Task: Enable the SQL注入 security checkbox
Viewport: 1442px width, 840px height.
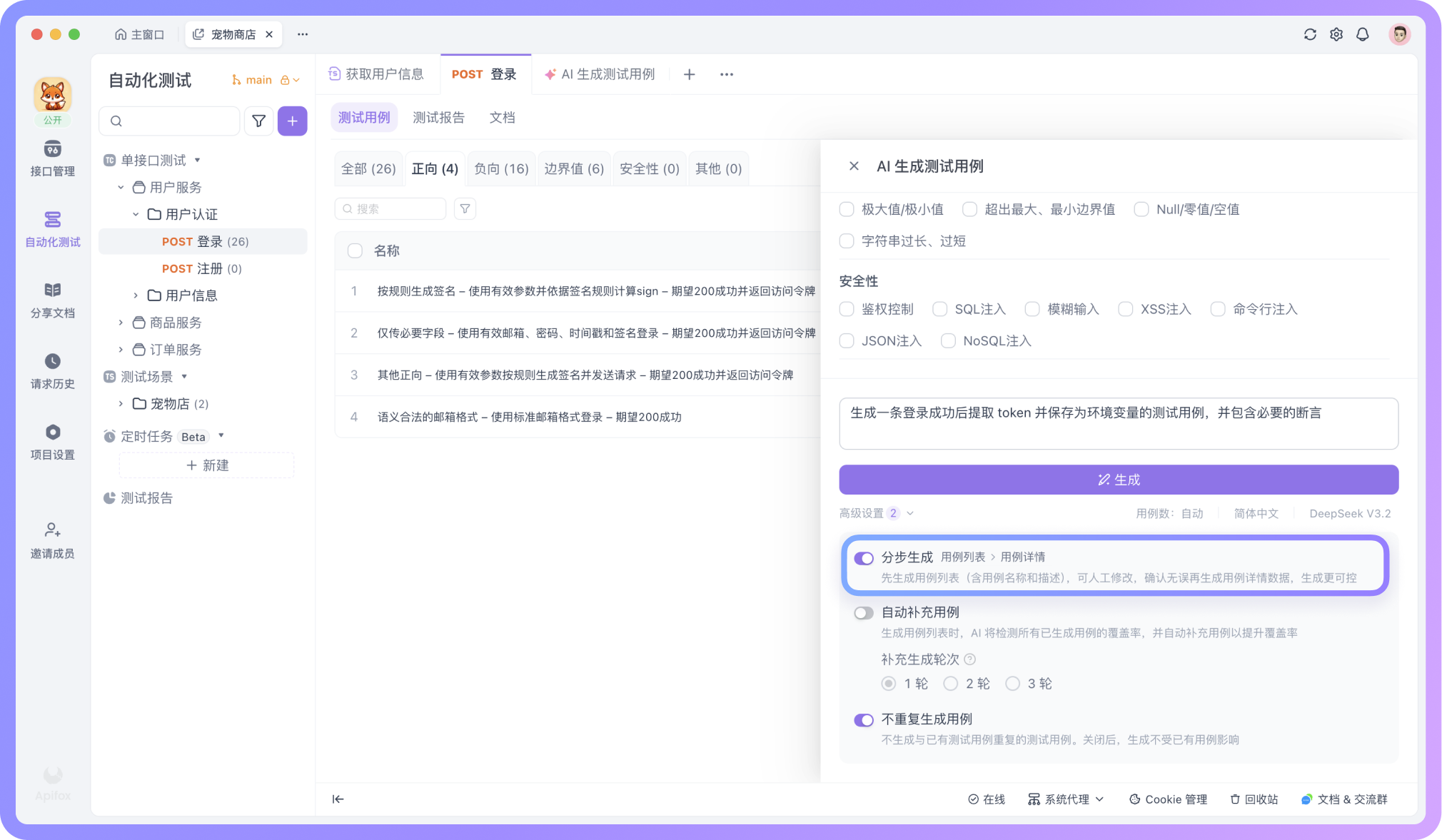Action: coord(939,309)
